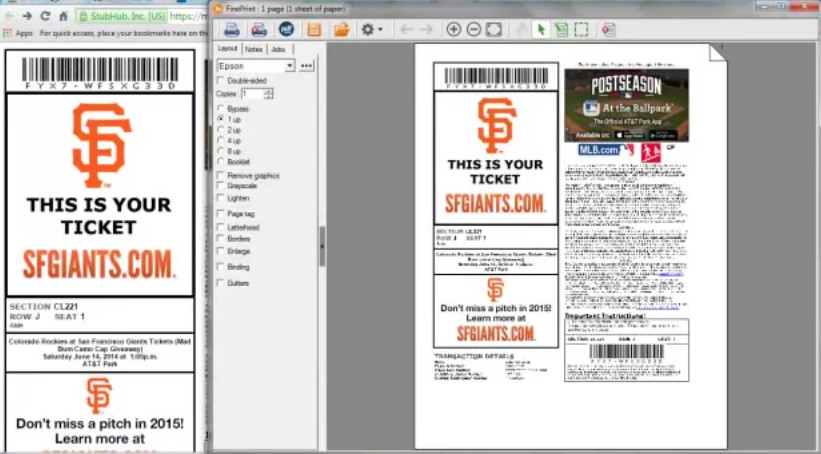Click the fit page to window icon
The image size is (821, 454).
494,30
